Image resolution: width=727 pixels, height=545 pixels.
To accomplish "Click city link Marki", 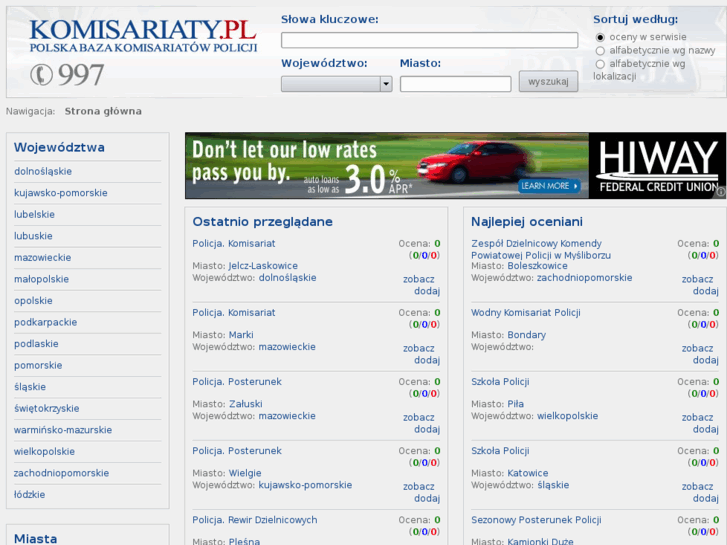I will point(241,335).
